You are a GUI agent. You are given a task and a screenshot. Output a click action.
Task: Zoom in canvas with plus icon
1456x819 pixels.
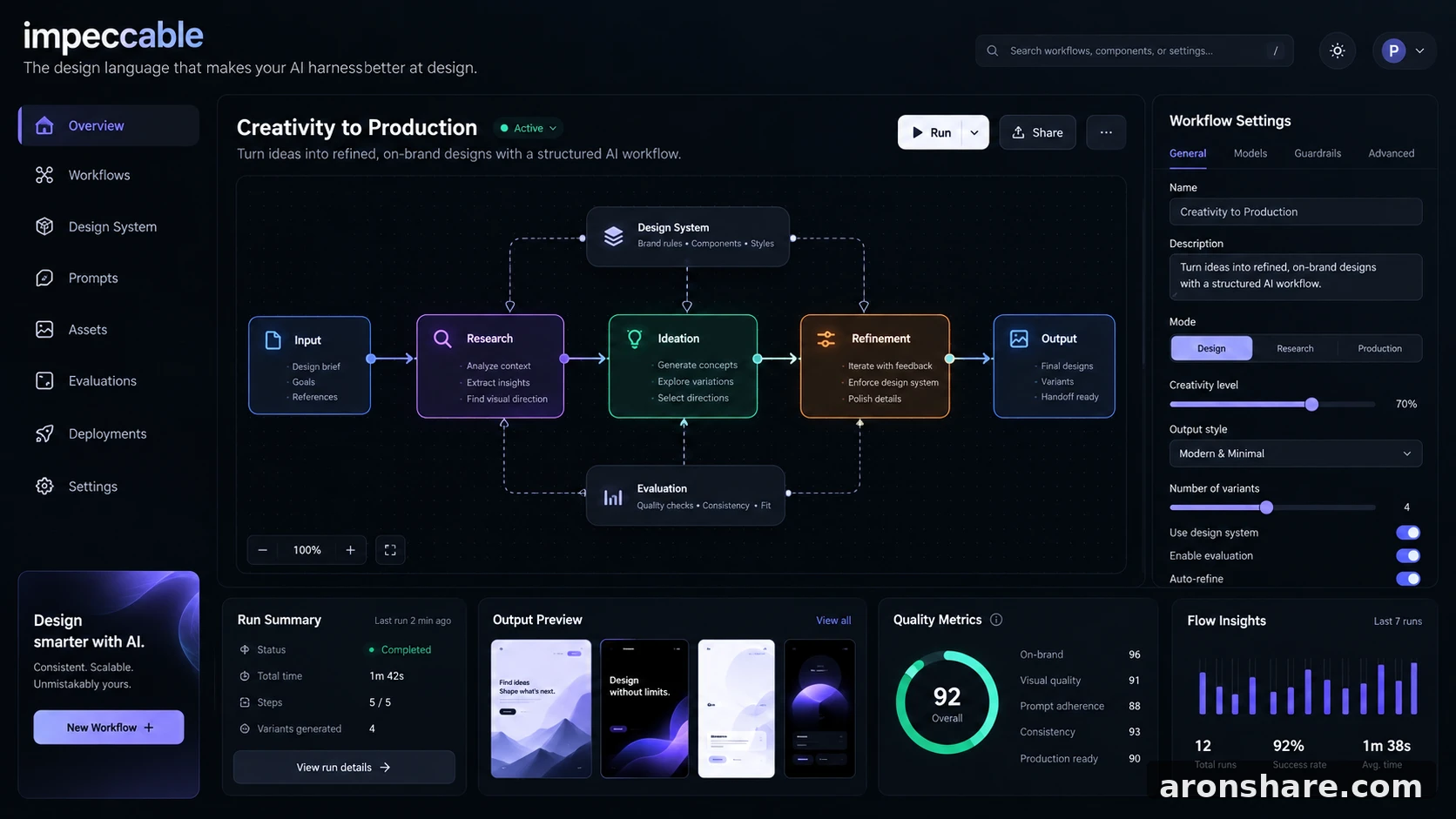[350, 550]
